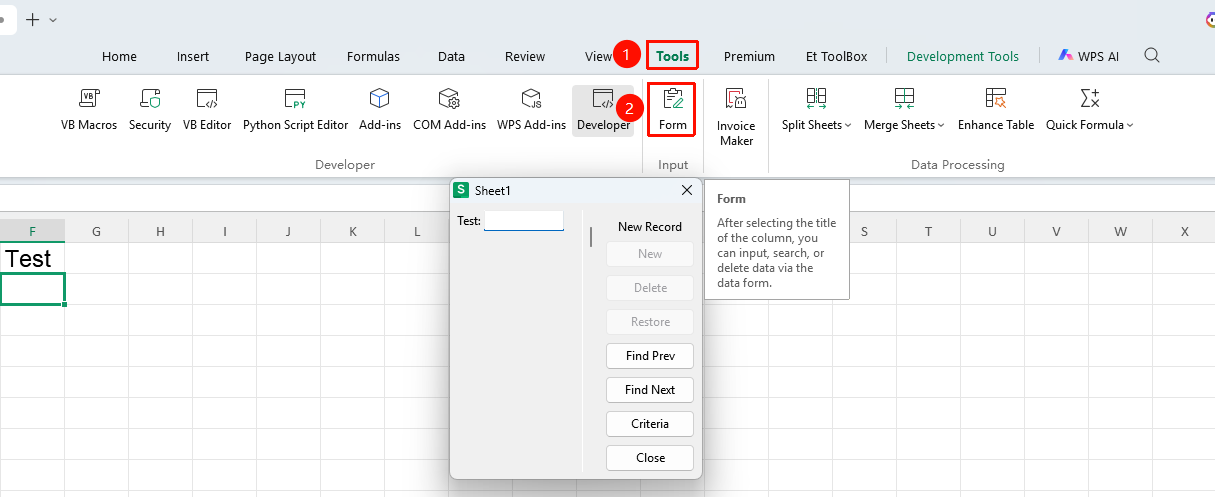Select the Tools tab
The width and height of the screenshot is (1215, 497).
point(673,56)
